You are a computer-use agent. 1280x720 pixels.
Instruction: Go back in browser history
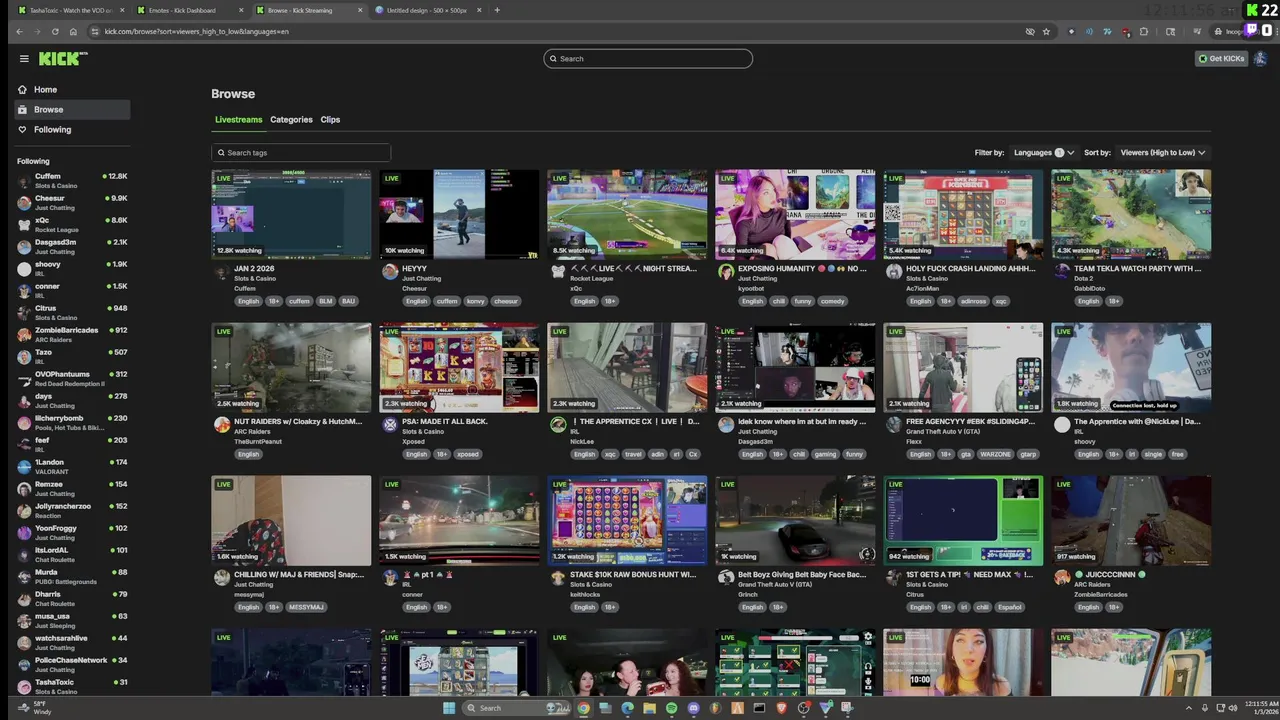tap(19, 31)
